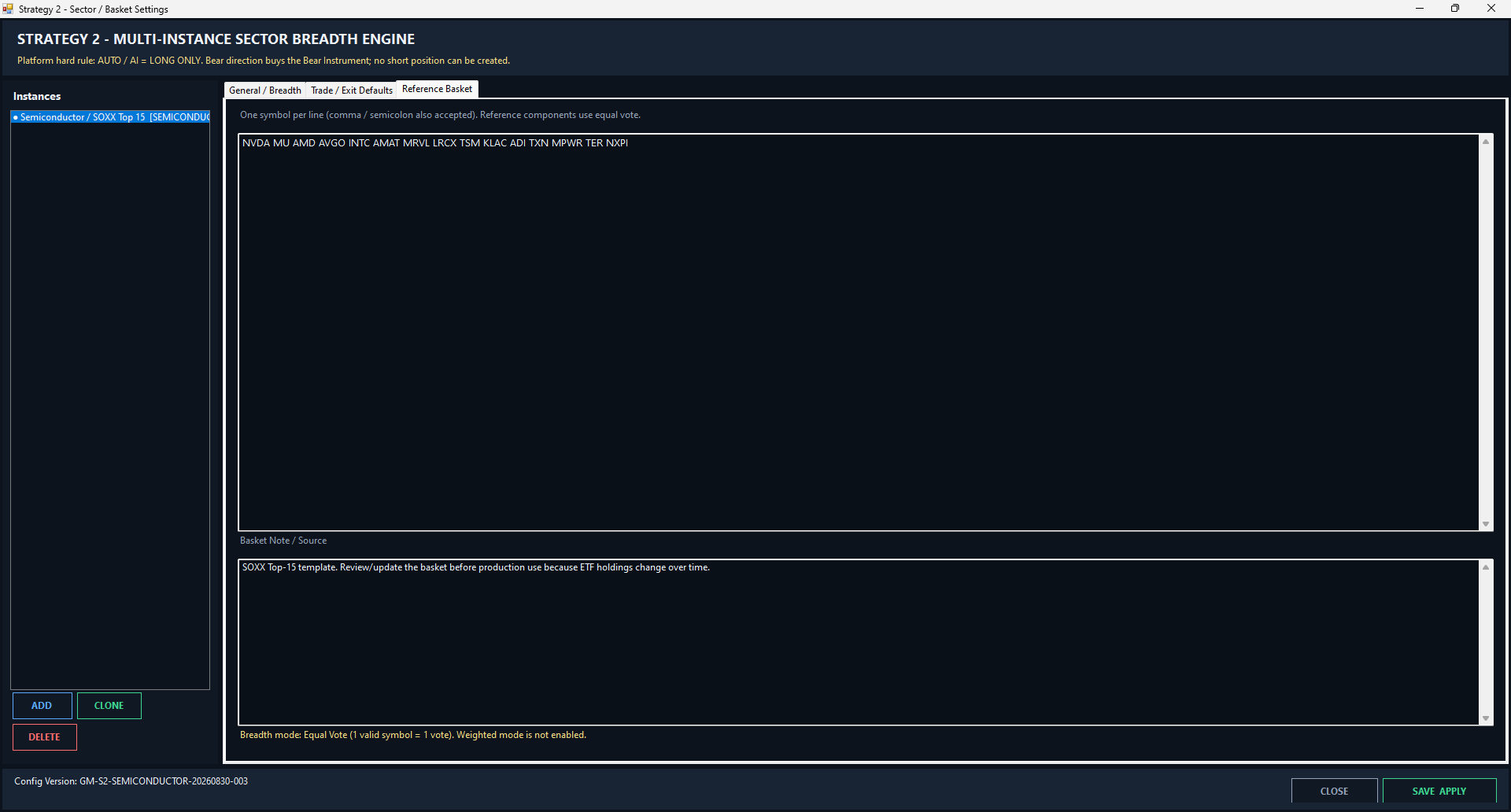Open the Trade / Exit Defaults tab

(351, 90)
